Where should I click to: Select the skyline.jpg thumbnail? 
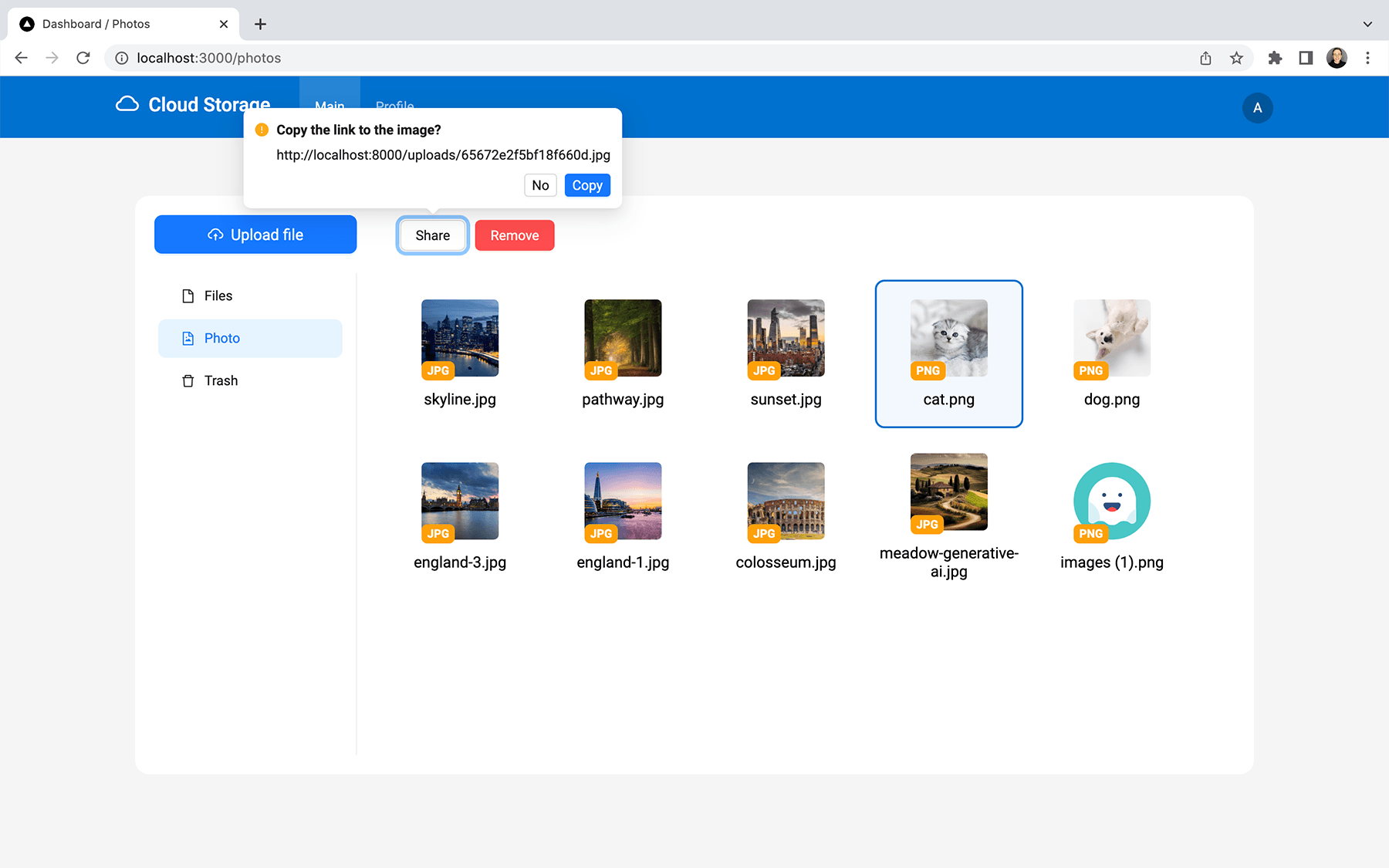coord(460,338)
